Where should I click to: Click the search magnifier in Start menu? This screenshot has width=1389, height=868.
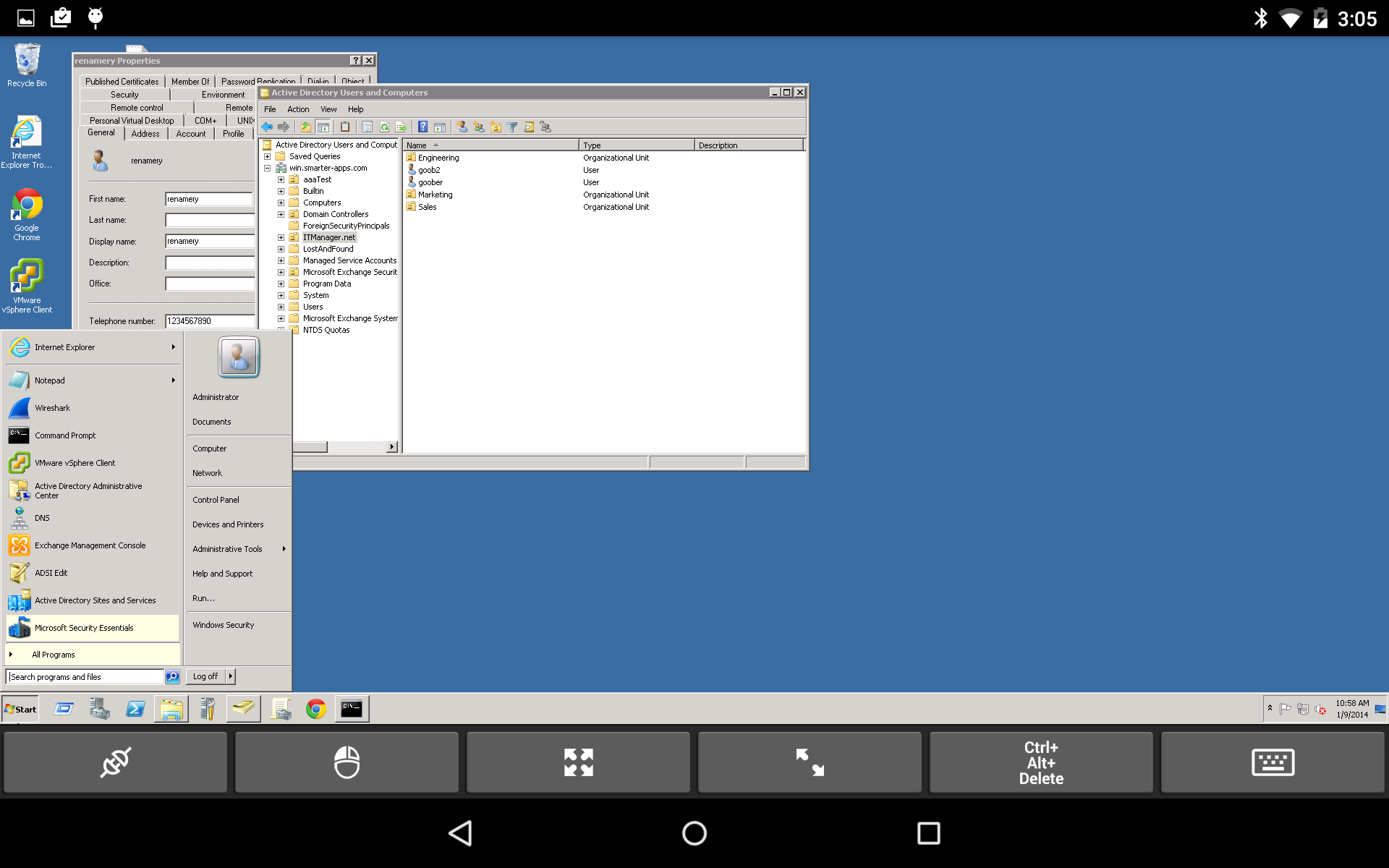(x=172, y=677)
